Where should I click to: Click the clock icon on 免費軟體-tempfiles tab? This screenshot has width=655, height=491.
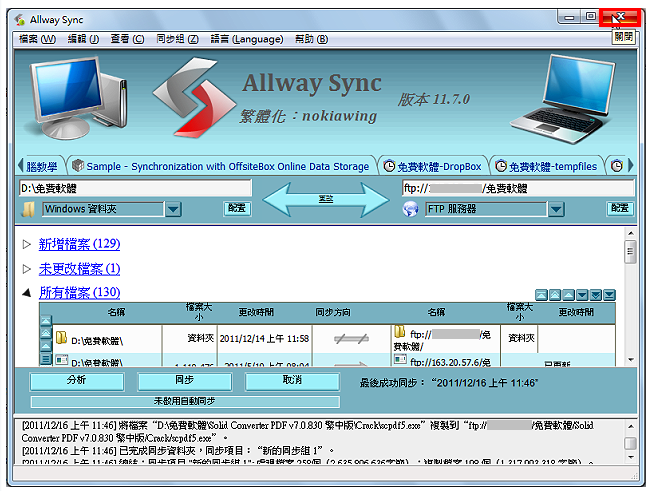click(500, 166)
